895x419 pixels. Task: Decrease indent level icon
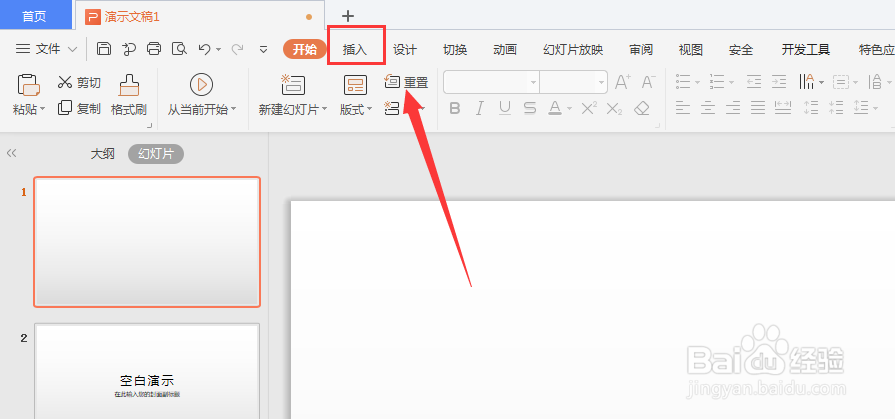click(754, 82)
